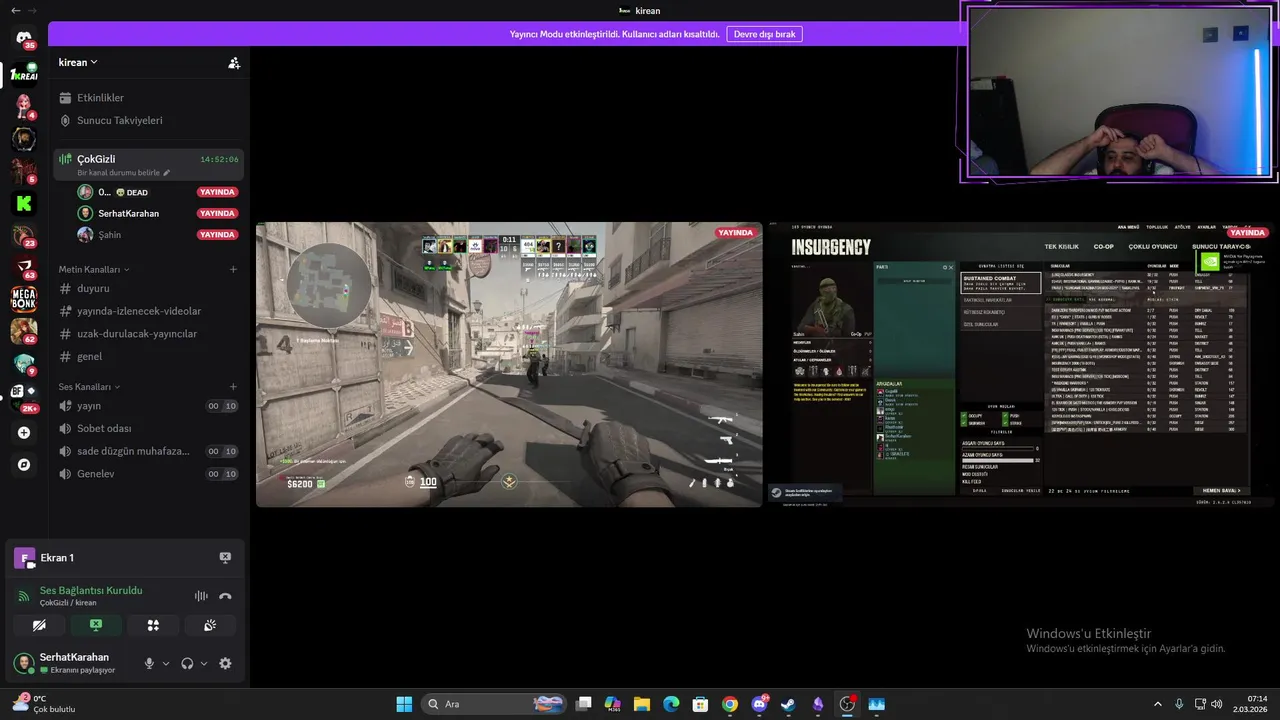Open microphone input options chevron
The image size is (1280, 720).
pos(166,663)
